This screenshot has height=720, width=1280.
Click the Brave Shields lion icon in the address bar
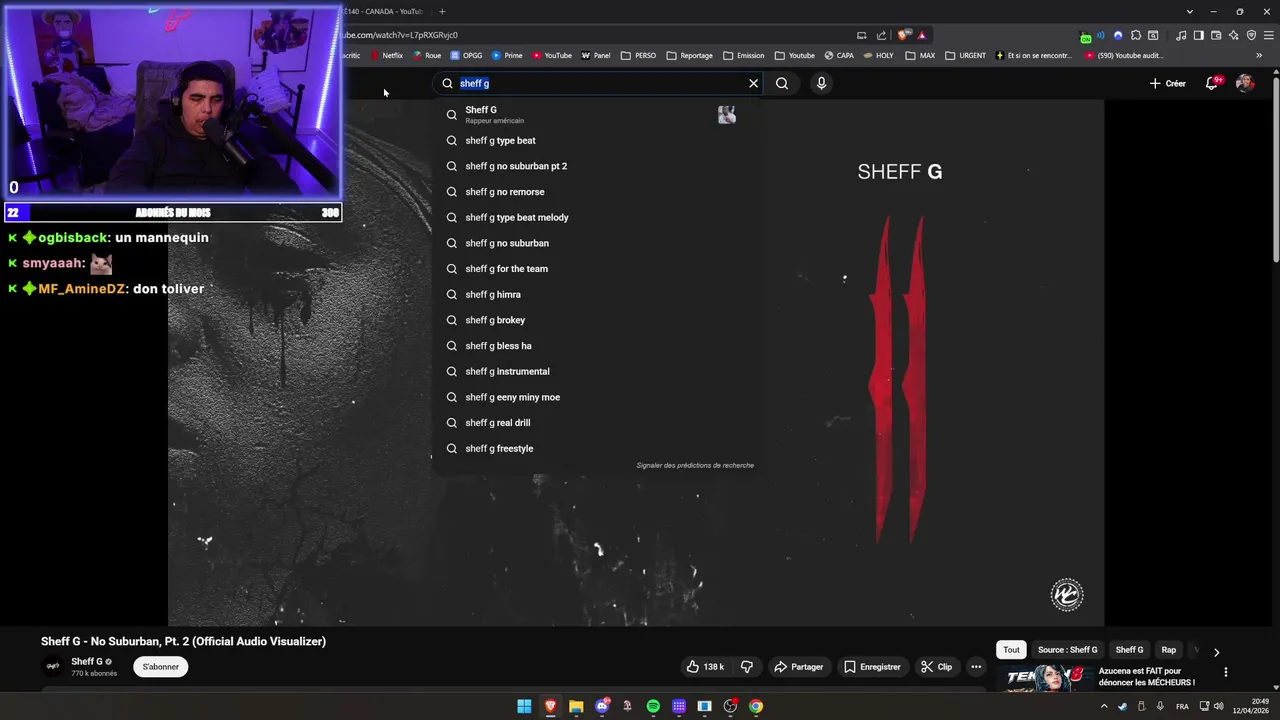905,35
